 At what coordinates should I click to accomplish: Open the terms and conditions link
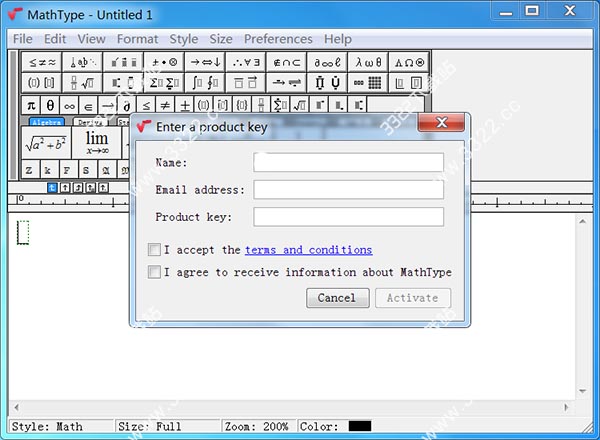(308, 250)
